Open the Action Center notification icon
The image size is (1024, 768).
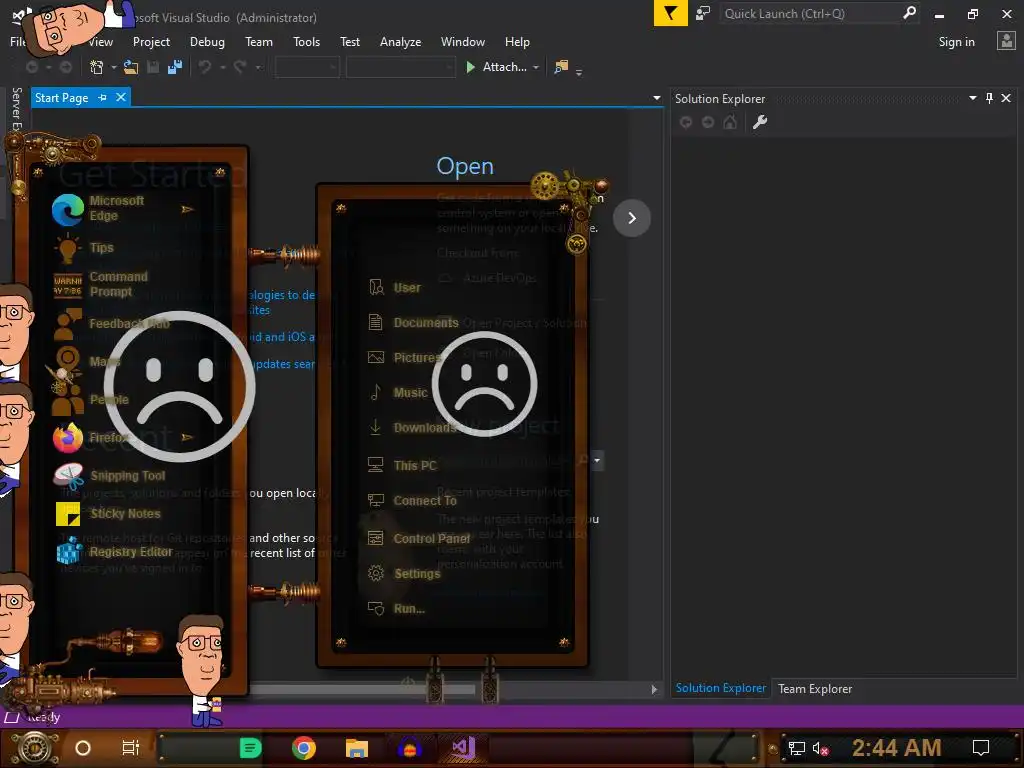coord(980,748)
